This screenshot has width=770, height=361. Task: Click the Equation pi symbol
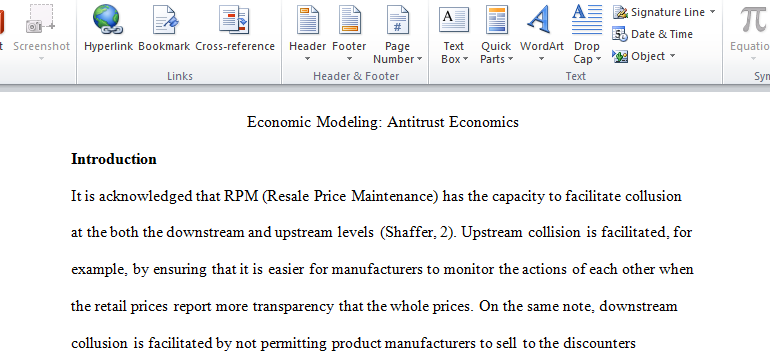coord(753,20)
